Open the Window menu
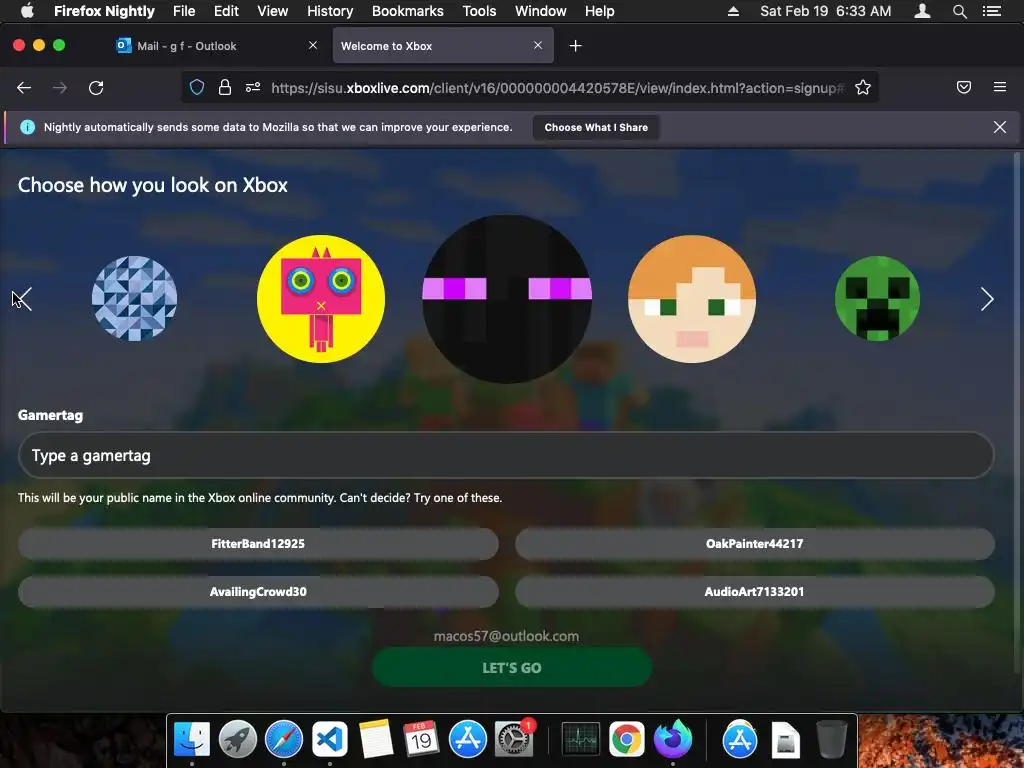 point(541,11)
